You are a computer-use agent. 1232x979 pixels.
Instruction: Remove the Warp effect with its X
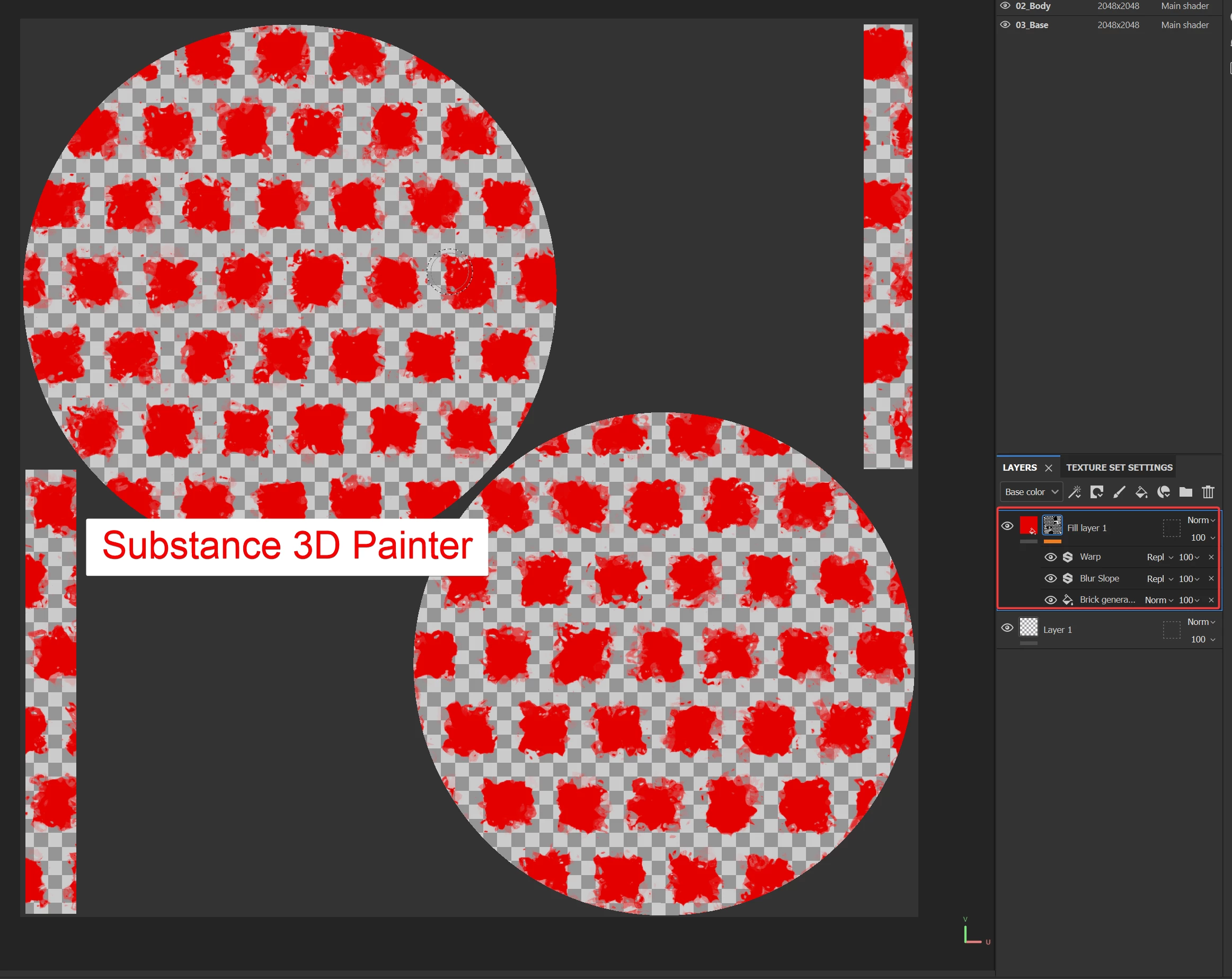pyautogui.click(x=1211, y=557)
